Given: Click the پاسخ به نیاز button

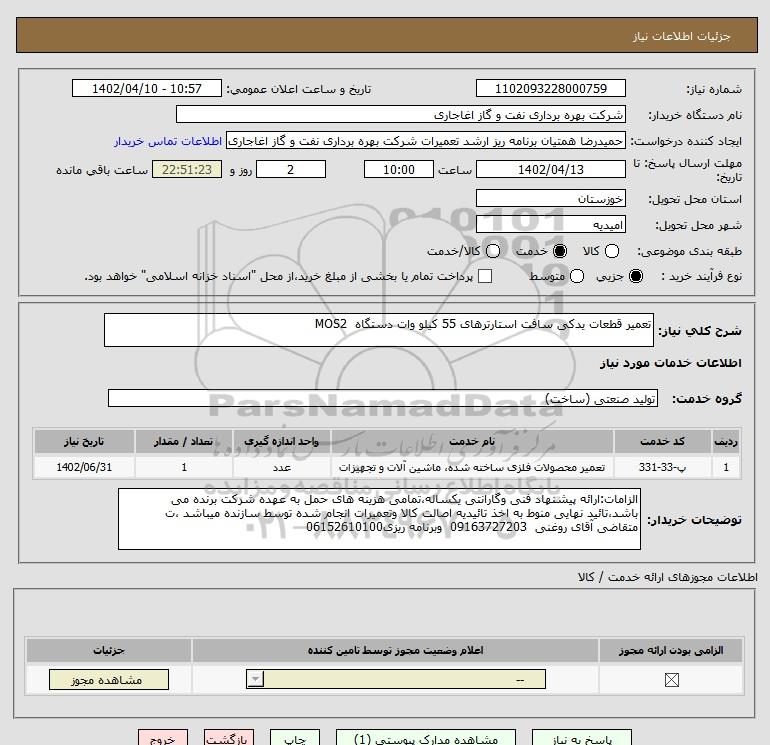Looking at the screenshot, I should click(582, 738).
